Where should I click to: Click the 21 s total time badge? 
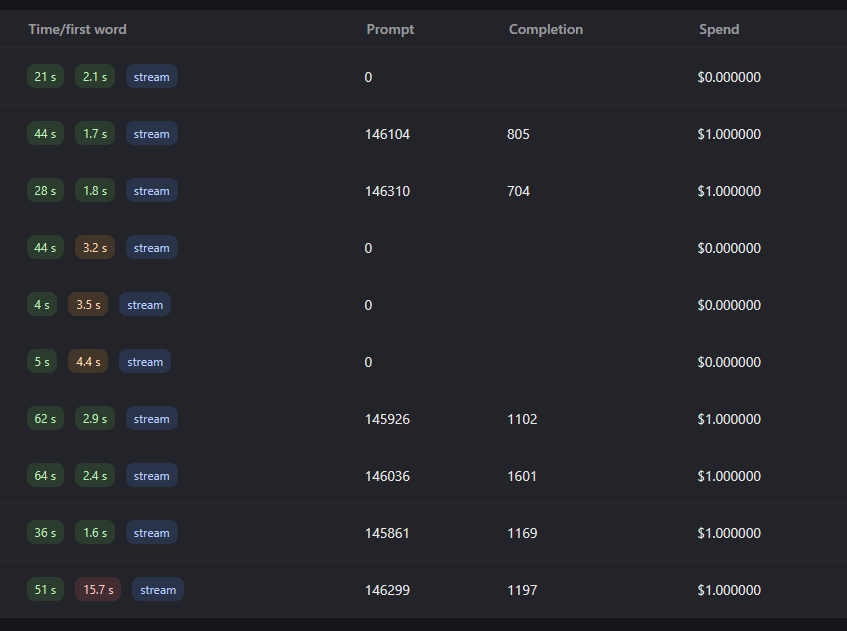coord(45,77)
